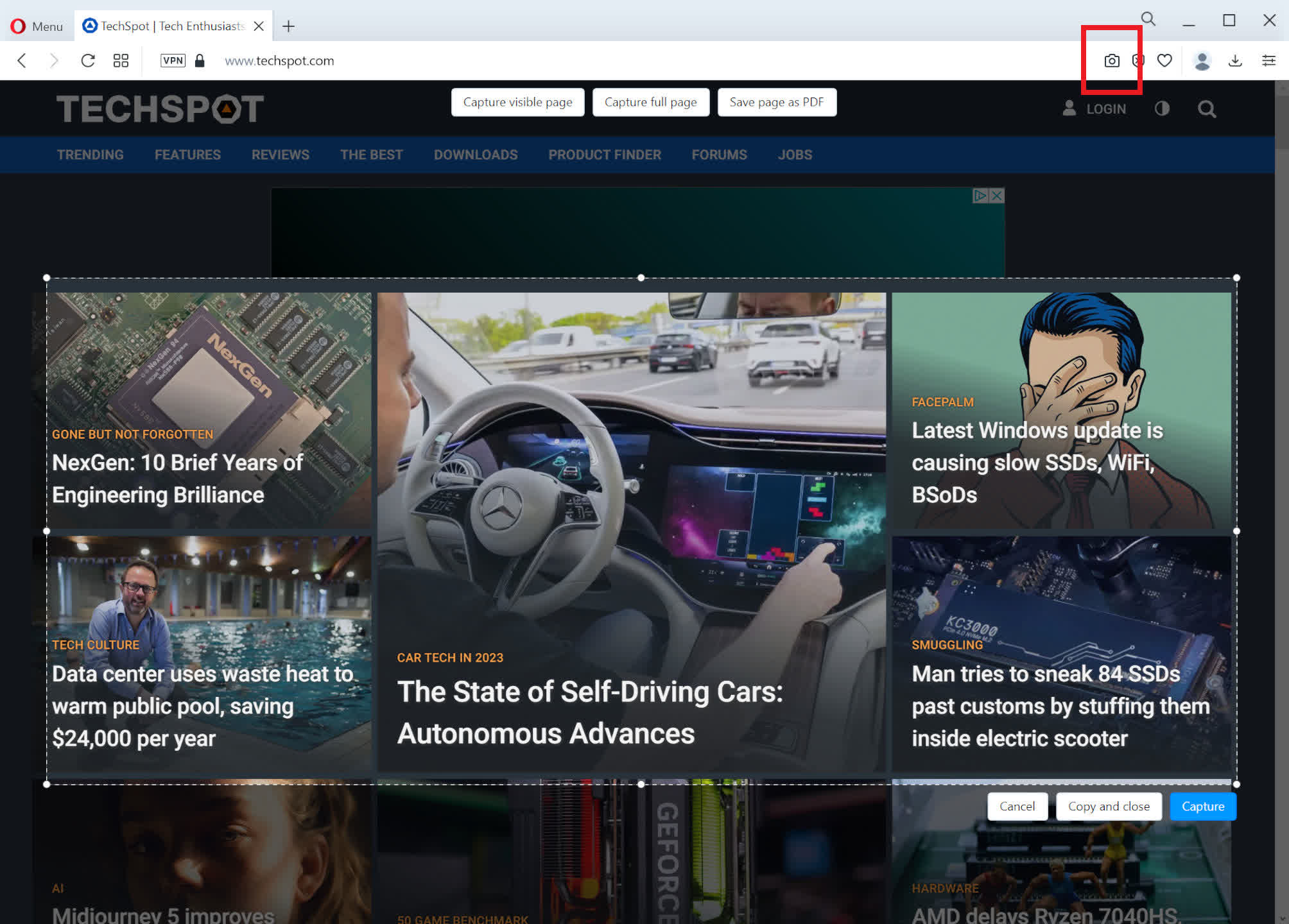The image size is (1289, 924).
Task: Close the banner ad X icon
Action: 997,195
